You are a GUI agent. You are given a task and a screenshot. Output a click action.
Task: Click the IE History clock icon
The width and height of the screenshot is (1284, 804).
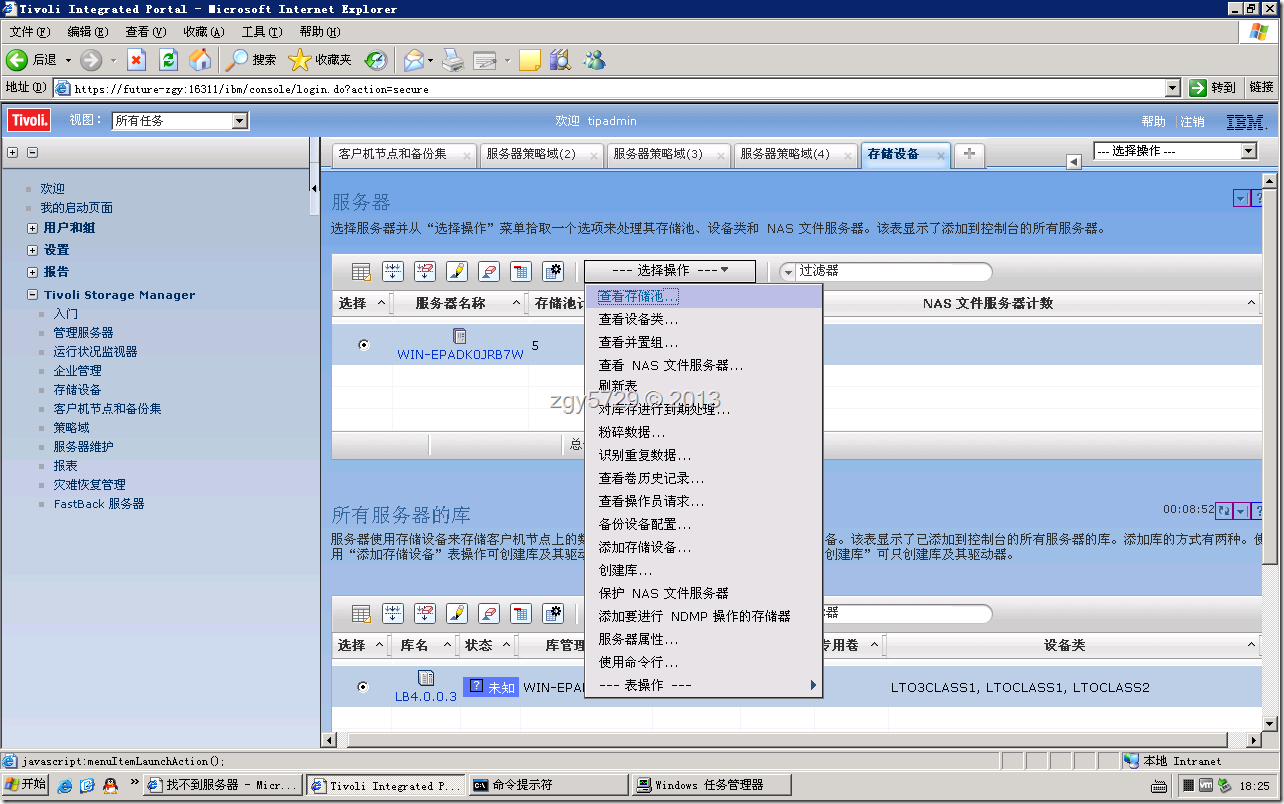coord(375,60)
